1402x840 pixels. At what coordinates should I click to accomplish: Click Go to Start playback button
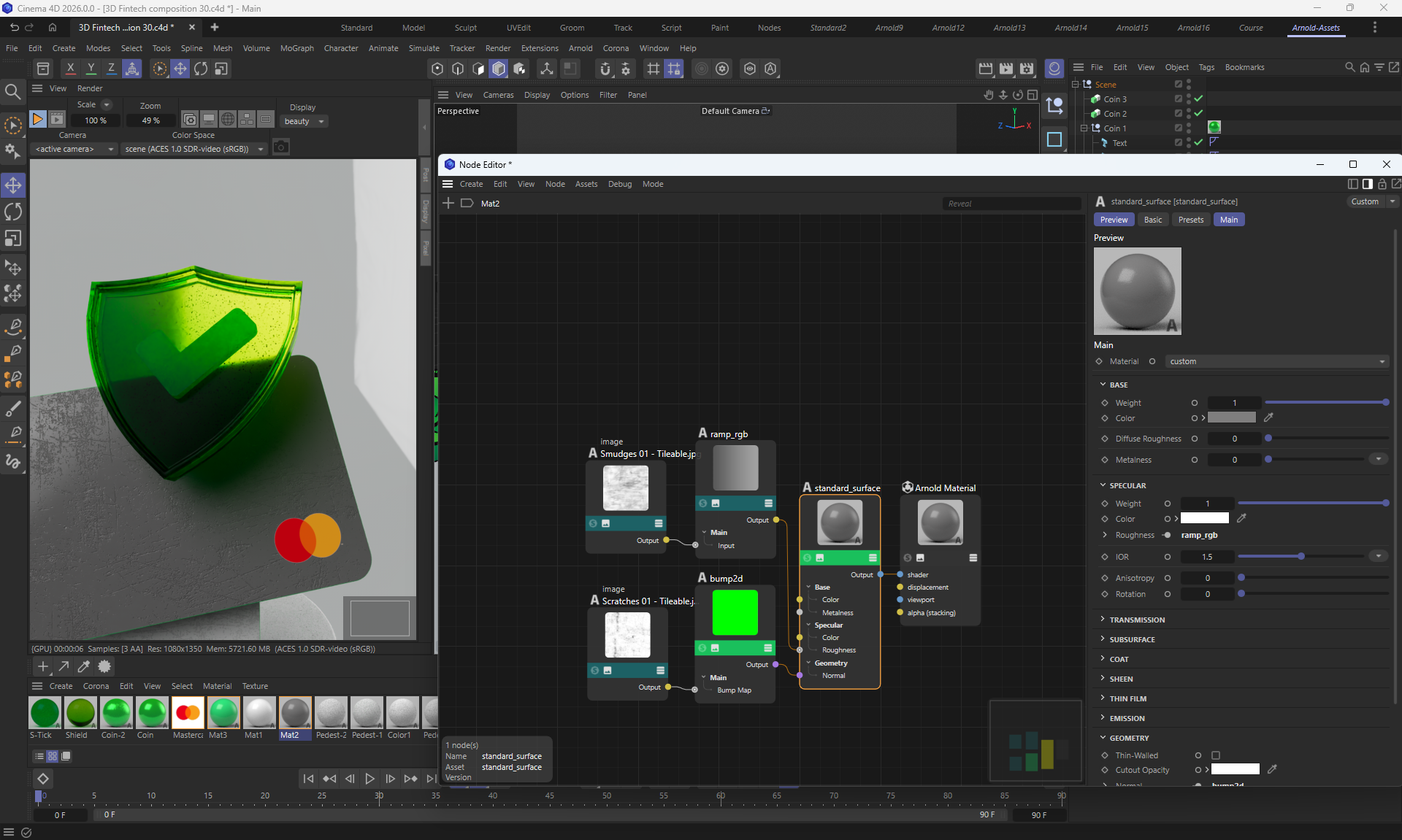[x=308, y=779]
